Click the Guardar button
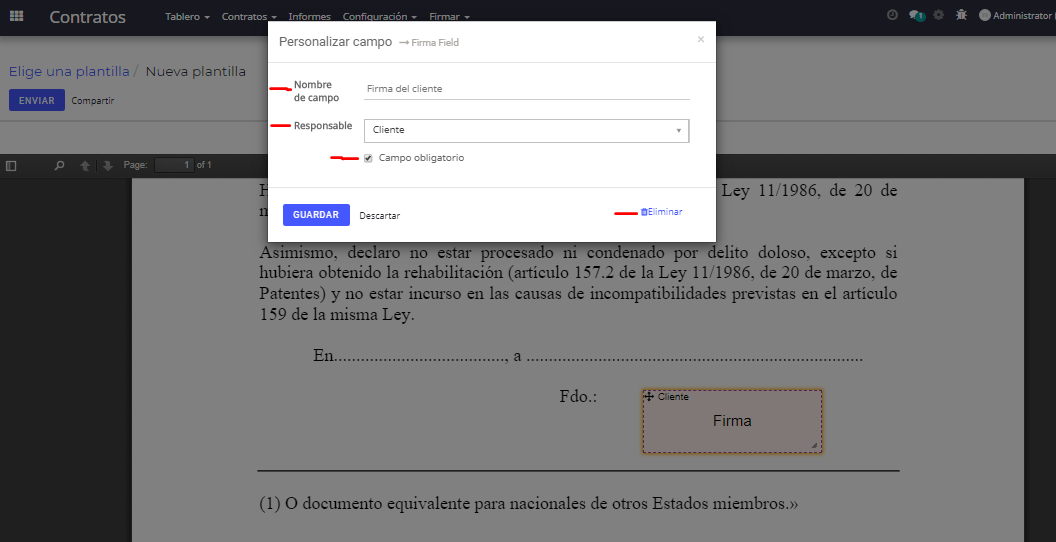1056x542 pixels. pos(316,215)
